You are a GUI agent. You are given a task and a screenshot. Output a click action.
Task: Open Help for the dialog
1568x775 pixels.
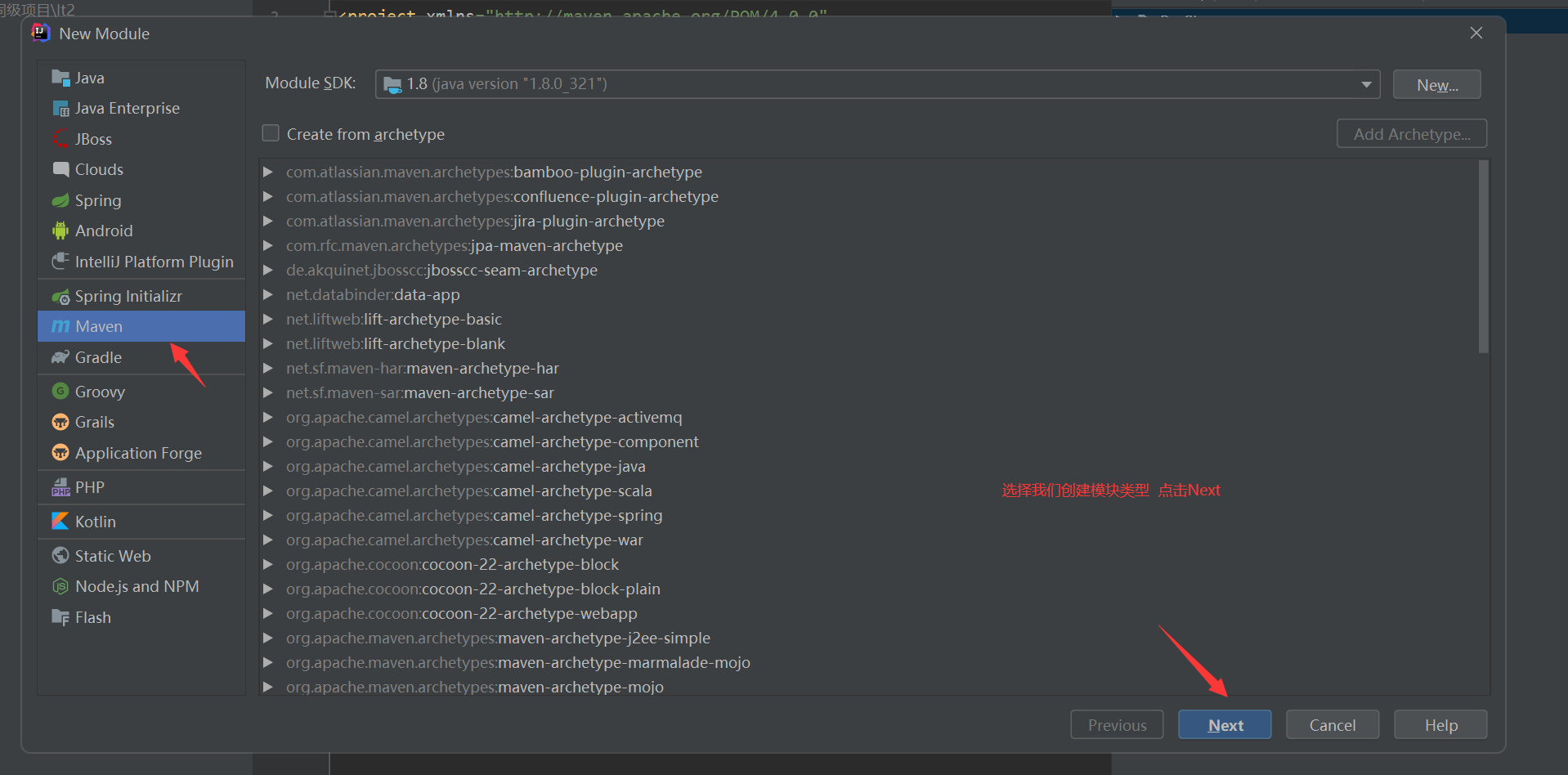pyautogui.click(x=1440, y=725)
